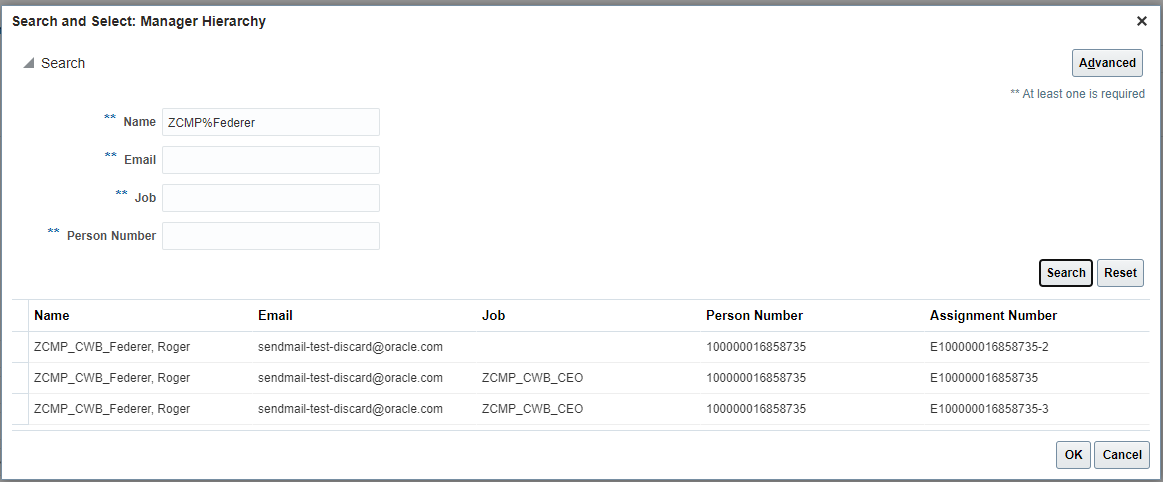Collapse the Search section triangle
Screen dimensions: 1163x482
tap(29, 63)
